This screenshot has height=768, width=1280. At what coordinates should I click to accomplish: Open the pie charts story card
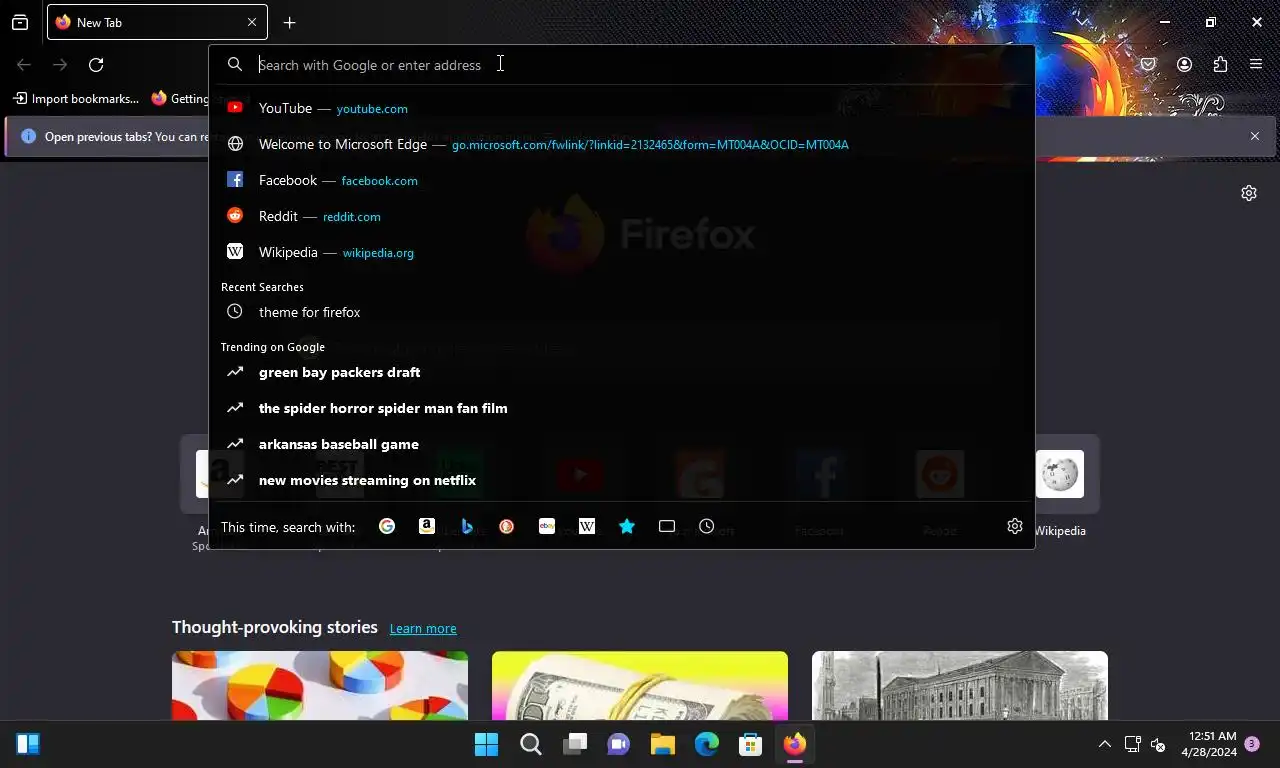coord(320,686)
